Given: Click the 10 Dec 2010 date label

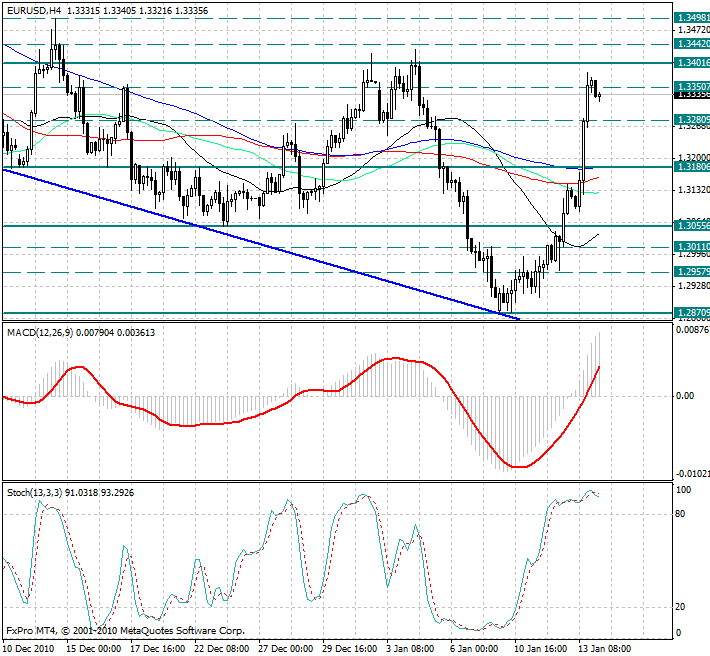Looking at the screenshot, I should click(29, 649).
